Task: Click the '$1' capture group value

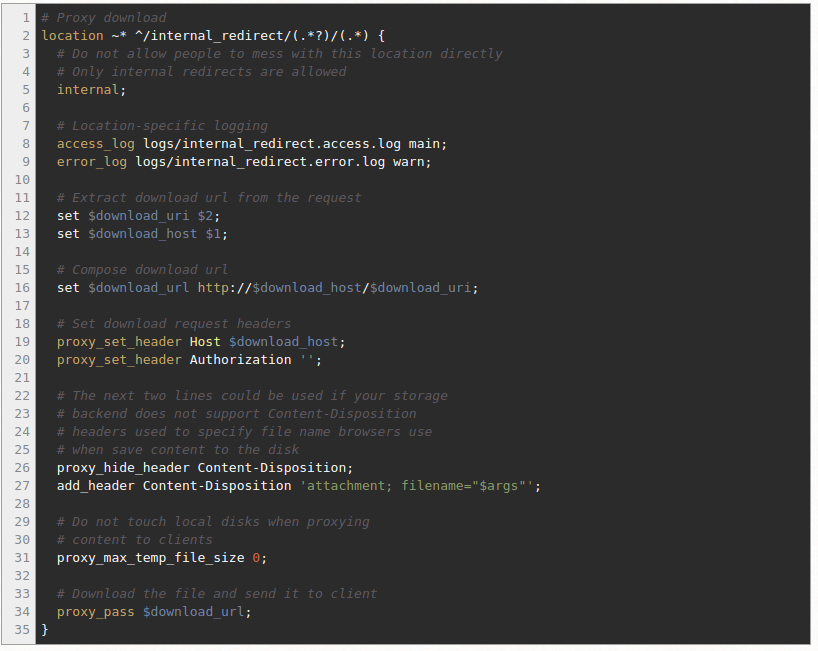Action: (x=217, y=234)
